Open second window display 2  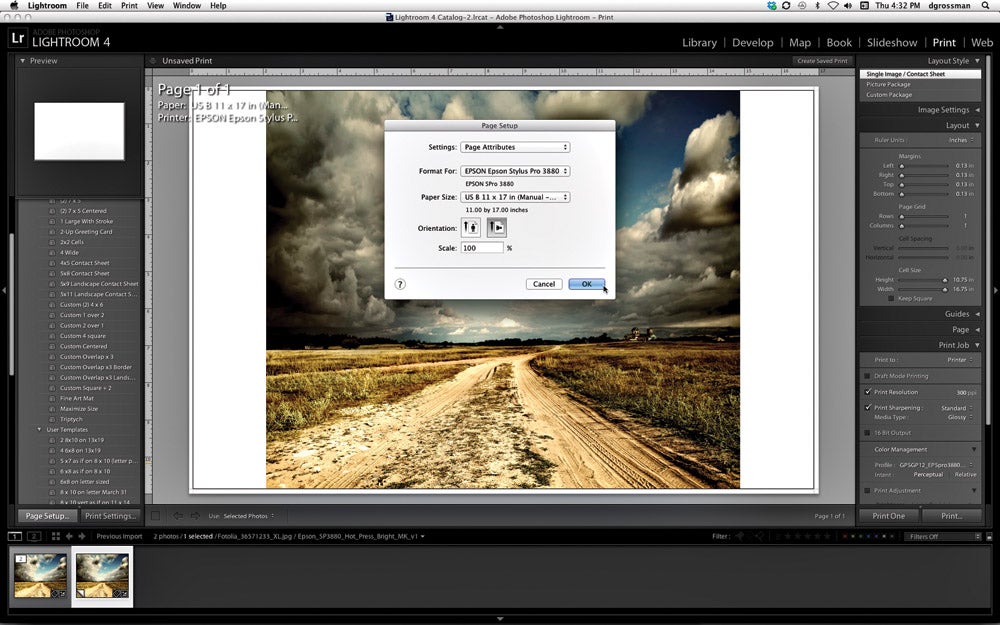[x=34, y=536]
